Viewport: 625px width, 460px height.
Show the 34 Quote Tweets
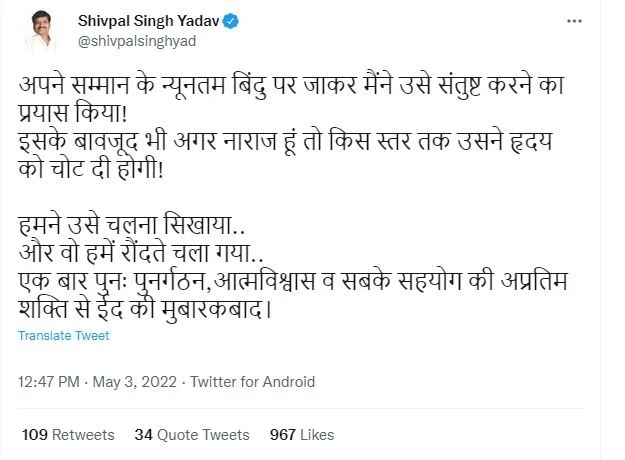pyautogui.click(x=191, y=435)
